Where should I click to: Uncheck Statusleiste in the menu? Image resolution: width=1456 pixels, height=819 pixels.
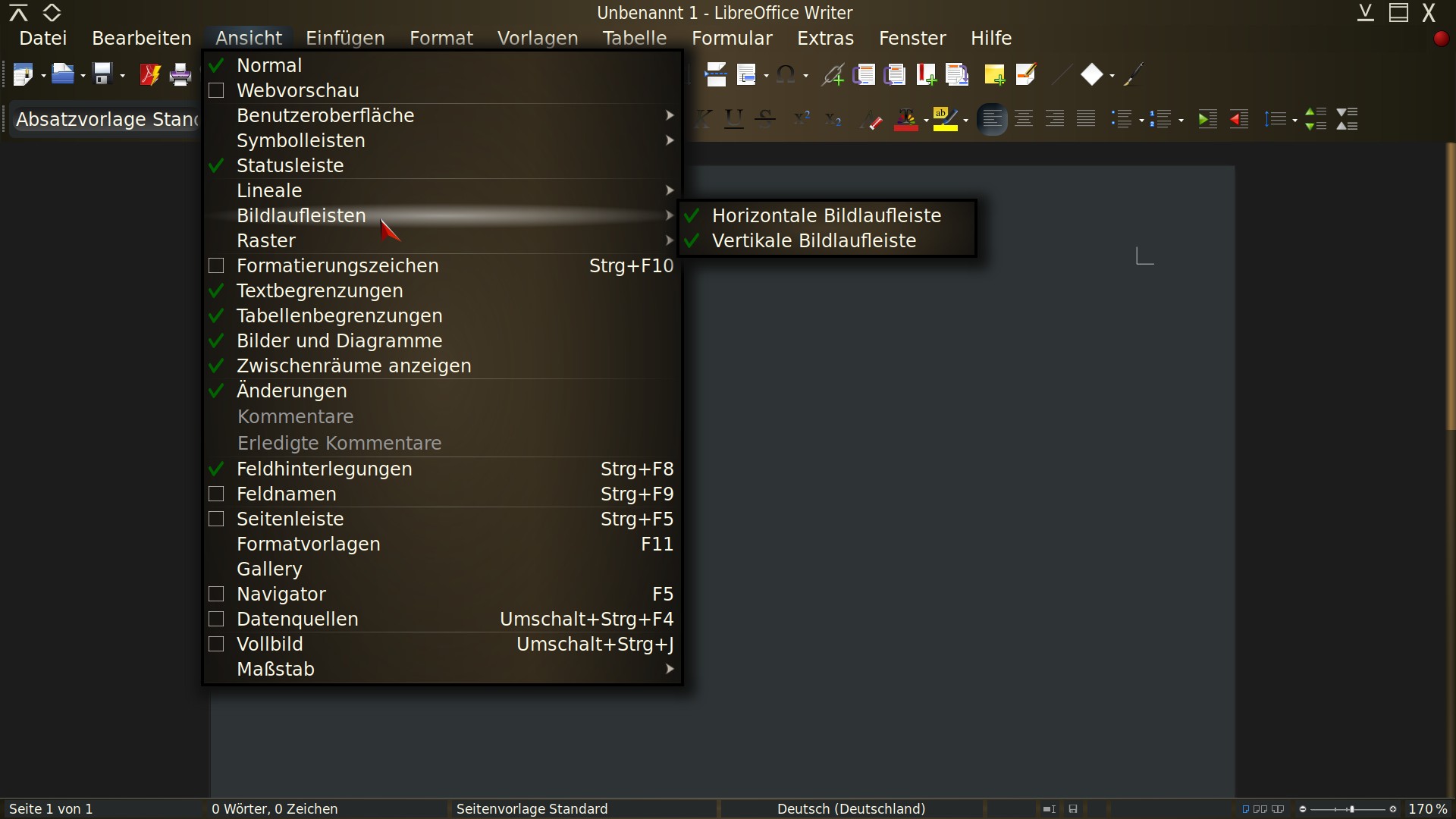tap(443, 165)
